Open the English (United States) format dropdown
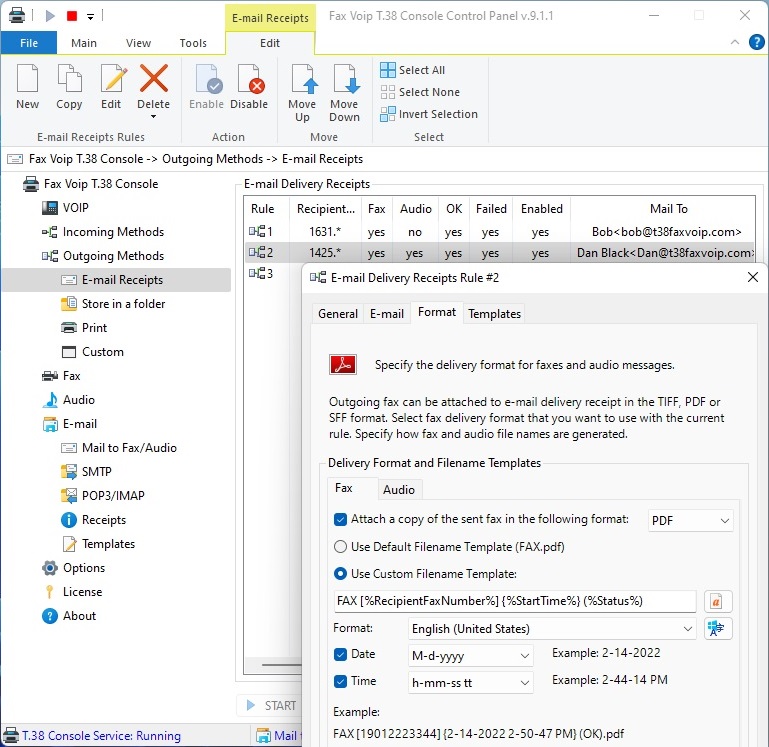The height and width of the screenshot is (747, 769). (x=552, y=629)
